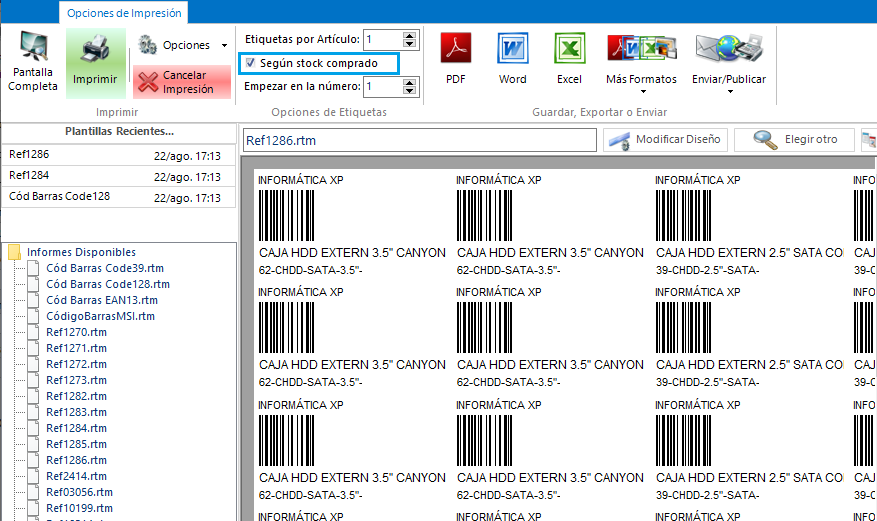The height and width of the screenshot is (521, 877).
Task: Click the Informes Disponibles folder icon
Action: 15,252
